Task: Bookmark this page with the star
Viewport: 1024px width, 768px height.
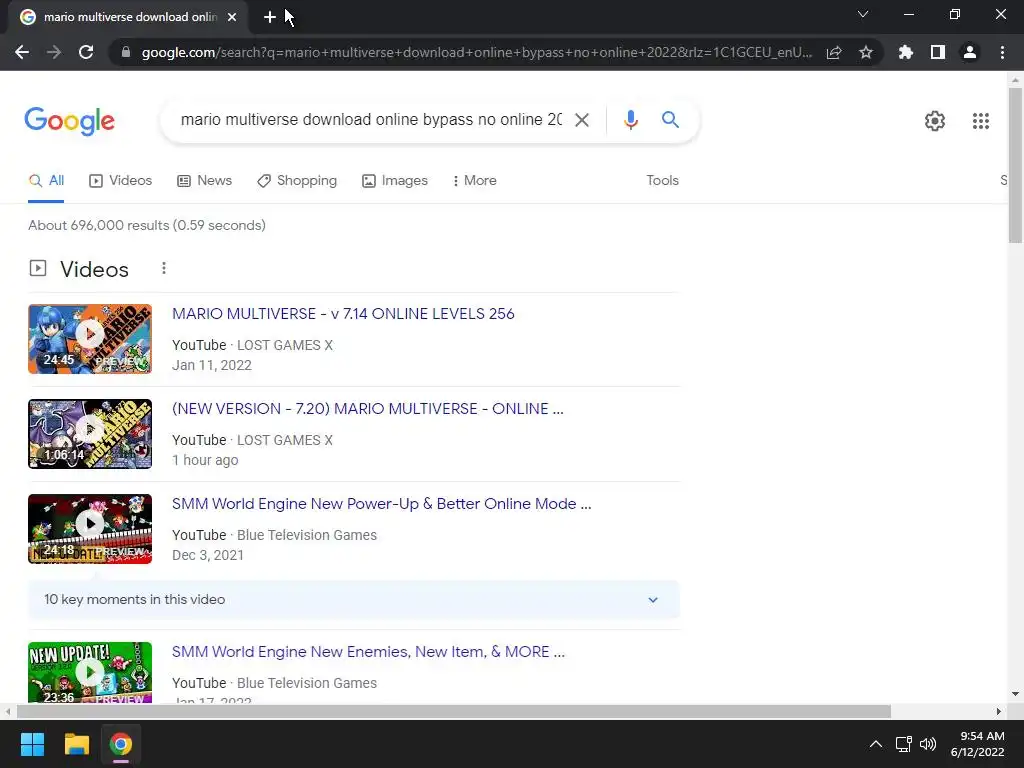Action: (866, 52)
